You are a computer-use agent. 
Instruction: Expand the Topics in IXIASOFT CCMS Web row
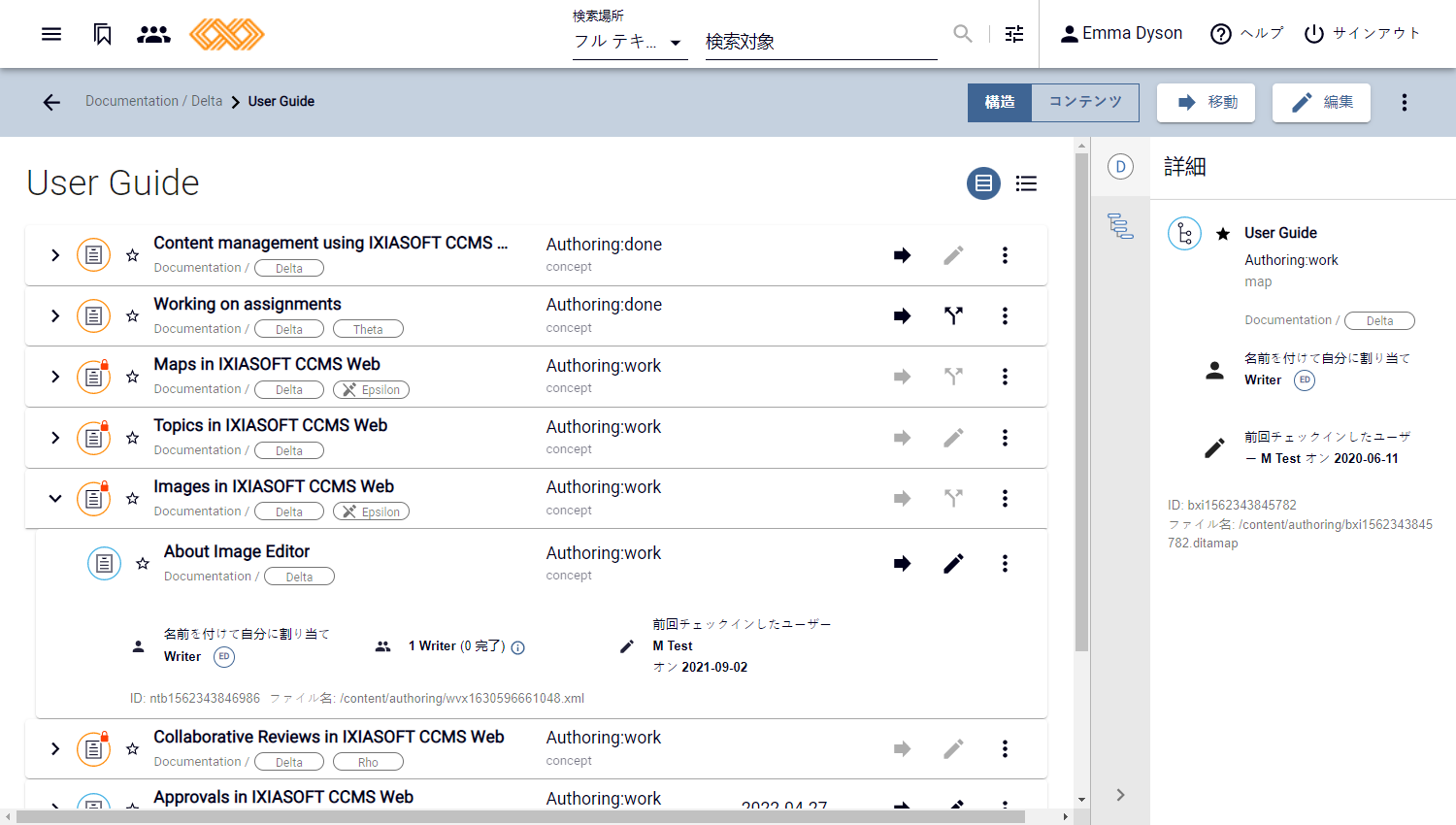pos(55,438)
